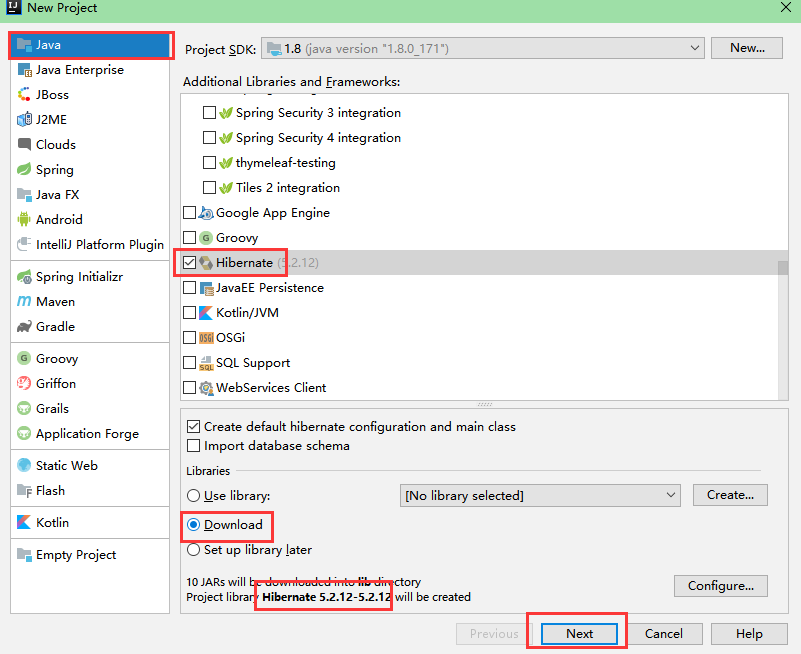
Task: Enable the Kotlin/JVM checkbox
Action: click(190, 313)
